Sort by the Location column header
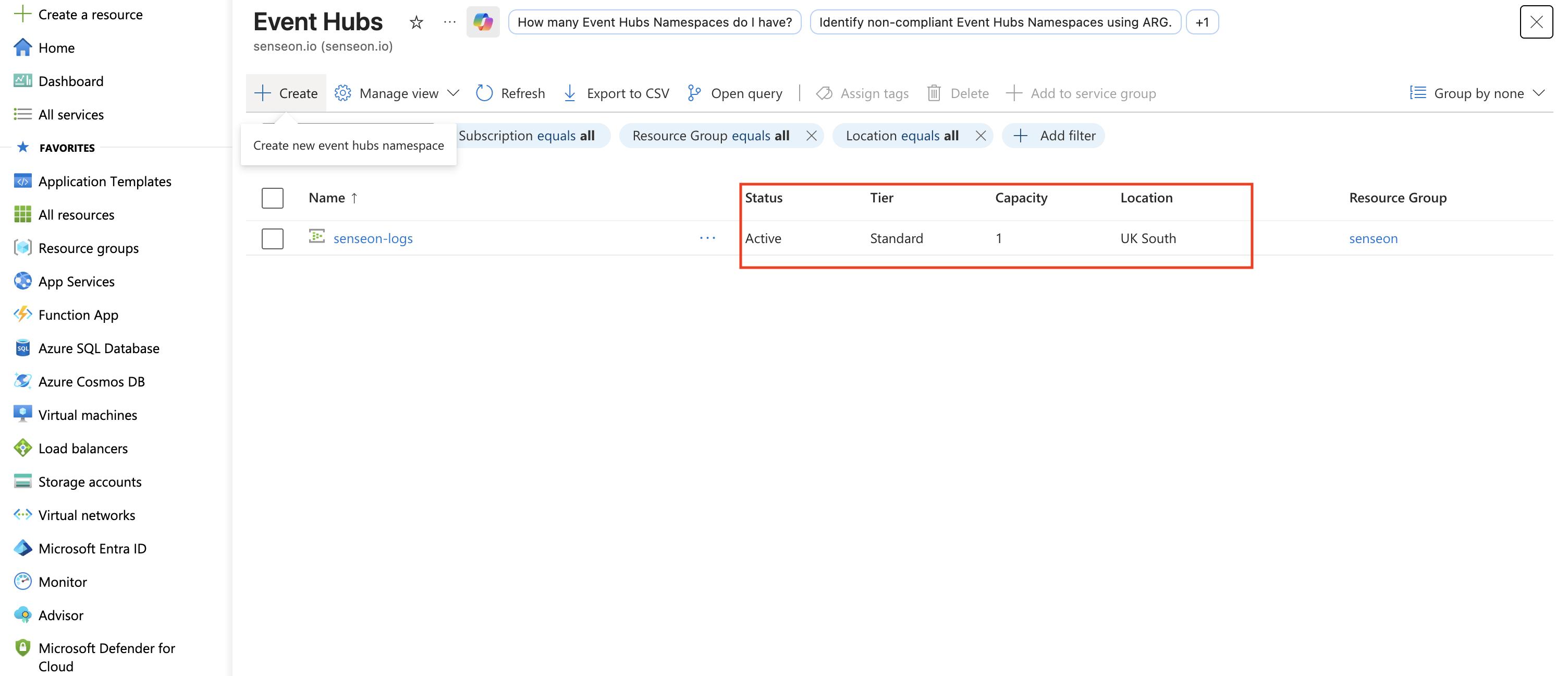The height and width of the screenshot is (676, 1568). pos(1146,197)
